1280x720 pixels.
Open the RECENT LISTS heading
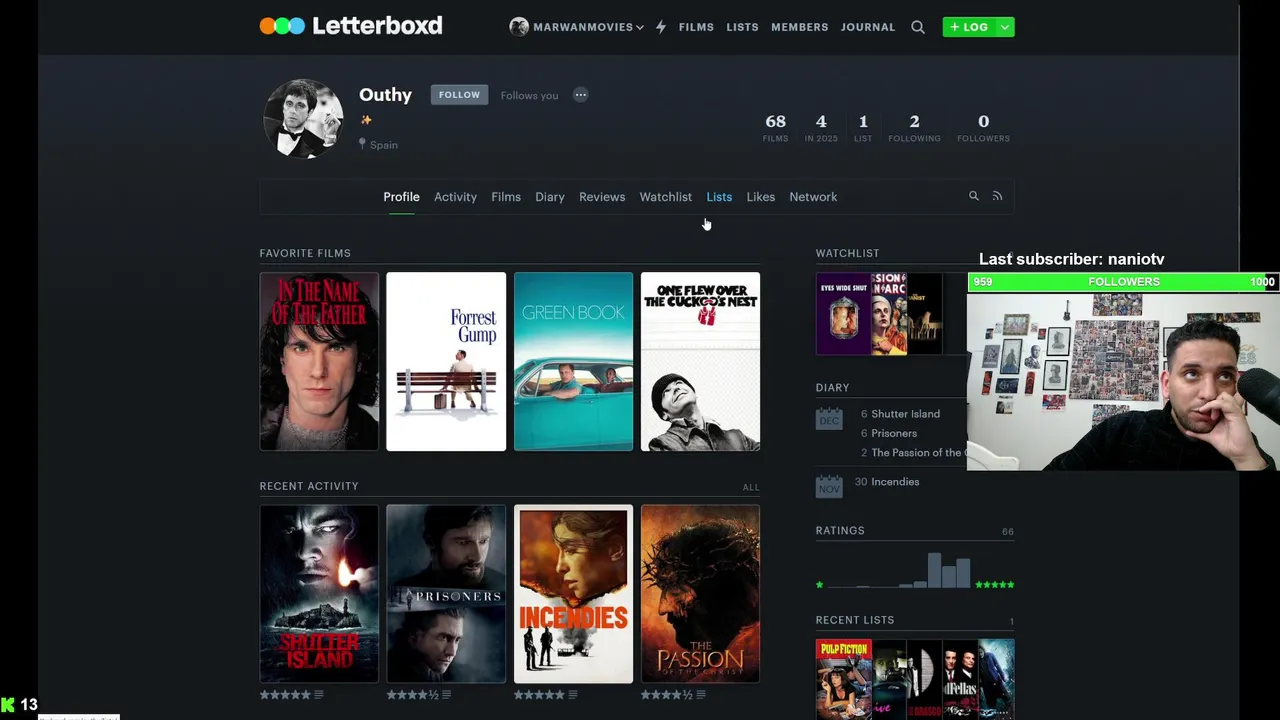pos(855,620)
